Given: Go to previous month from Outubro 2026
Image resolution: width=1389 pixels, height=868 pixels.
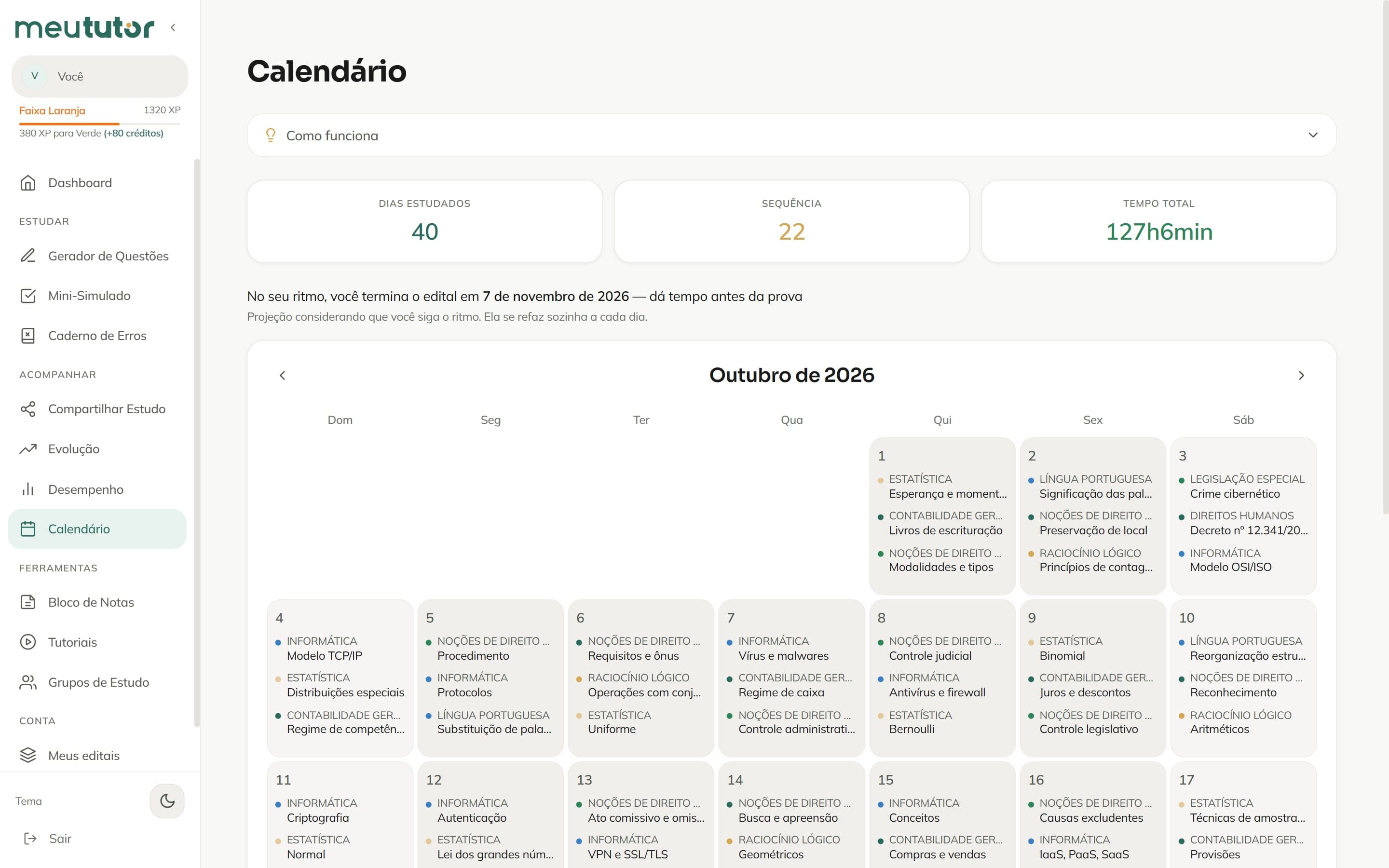Looking at the screenshot, I should 282,376.
